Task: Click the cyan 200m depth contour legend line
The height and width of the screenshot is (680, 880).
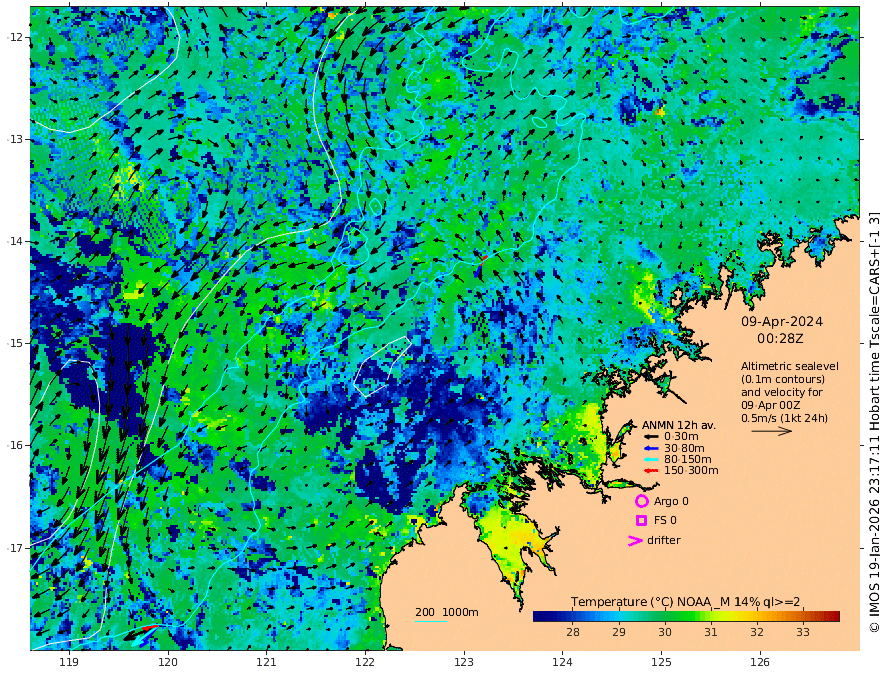Action: (x=431, y=621)
